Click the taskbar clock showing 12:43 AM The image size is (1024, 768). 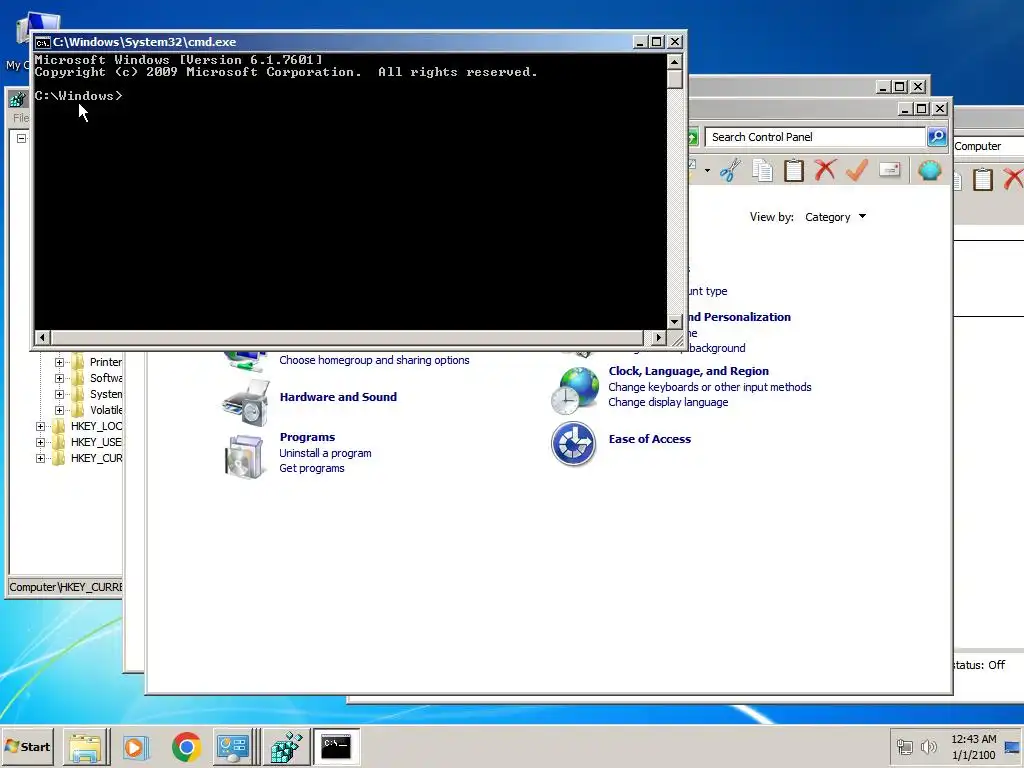point(974,746)
